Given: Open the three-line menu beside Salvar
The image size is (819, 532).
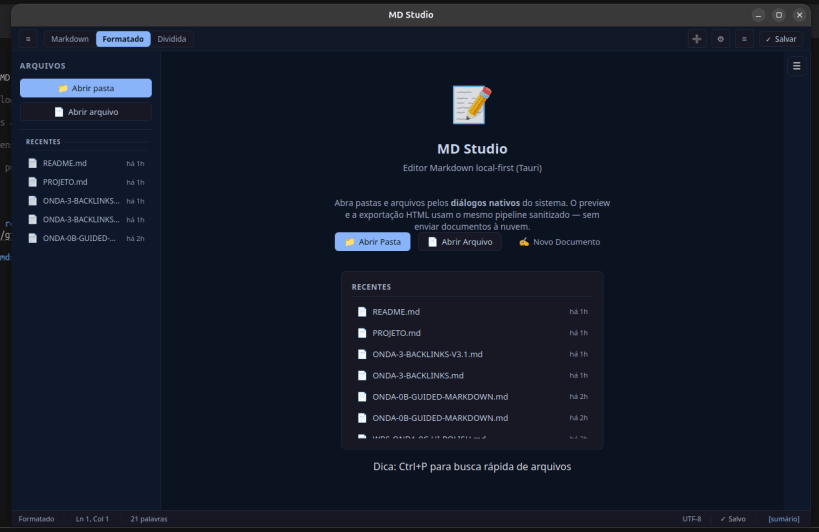Looking at the screenshot, I should tap(744, 39).
